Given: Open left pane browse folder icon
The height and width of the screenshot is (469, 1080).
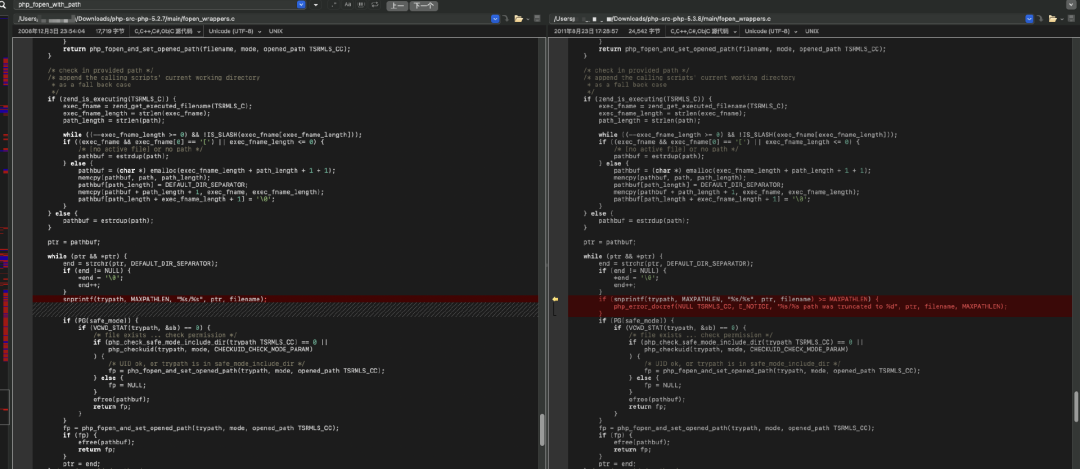Looking at the screenshot, I should coord(519,19).
